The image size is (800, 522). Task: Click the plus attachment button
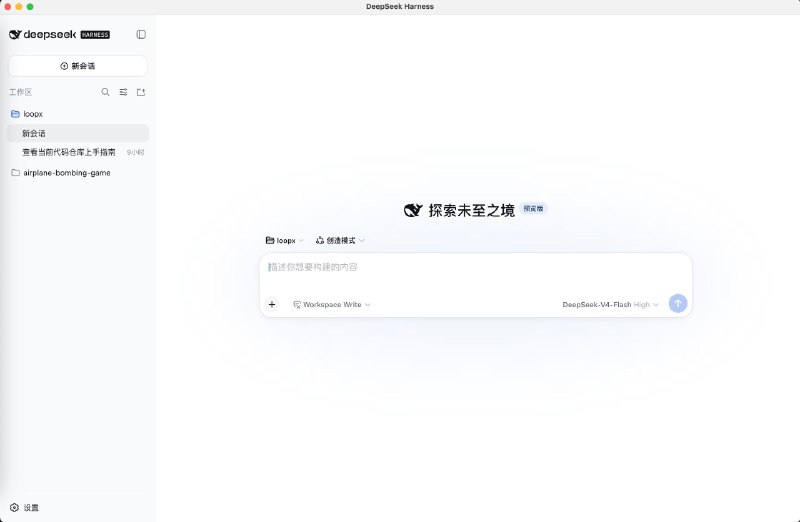pyautogui.click(x=272, y=304)
